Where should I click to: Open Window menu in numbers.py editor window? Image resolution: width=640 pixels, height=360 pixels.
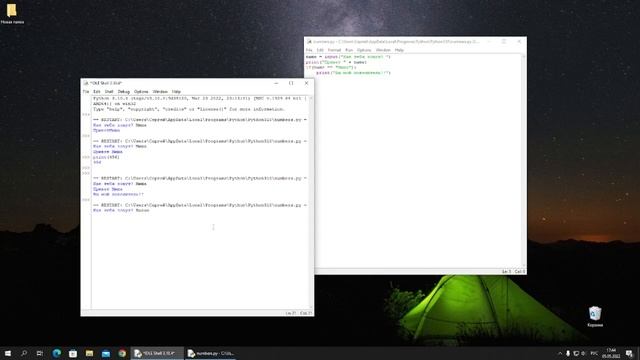pos(383,50)
